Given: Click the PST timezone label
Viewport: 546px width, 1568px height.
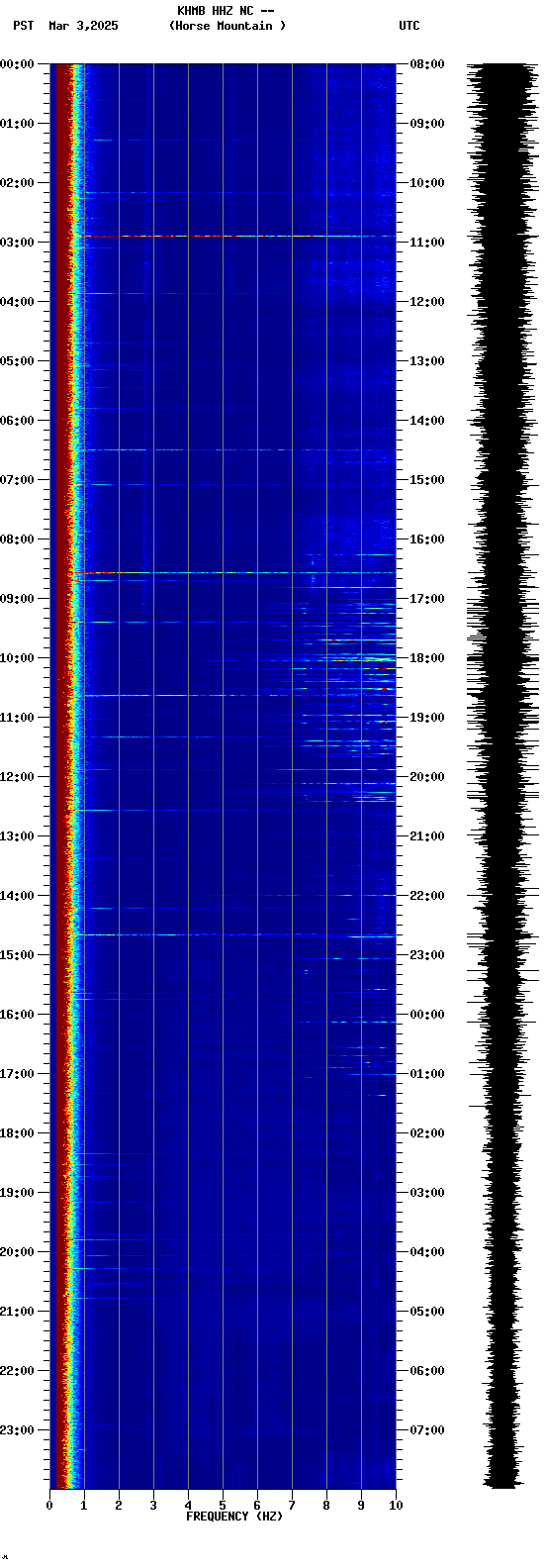Looking at the screenshot, I should 24,26.
